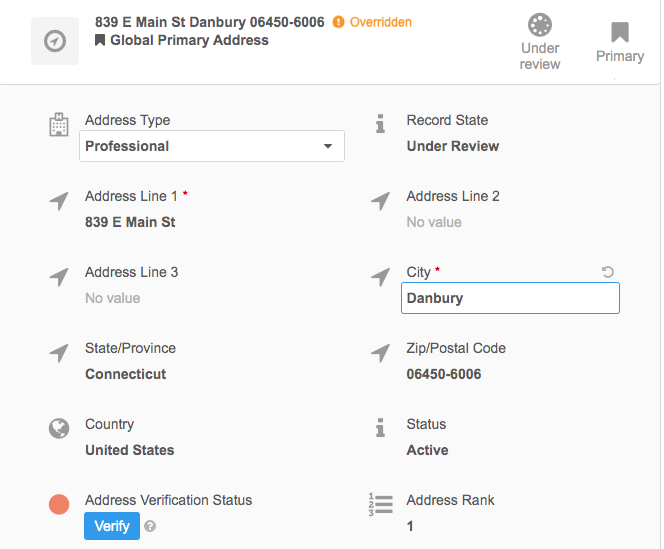Open the Address Type dropdown
664x549 pixels.
[x=212, y=146]
